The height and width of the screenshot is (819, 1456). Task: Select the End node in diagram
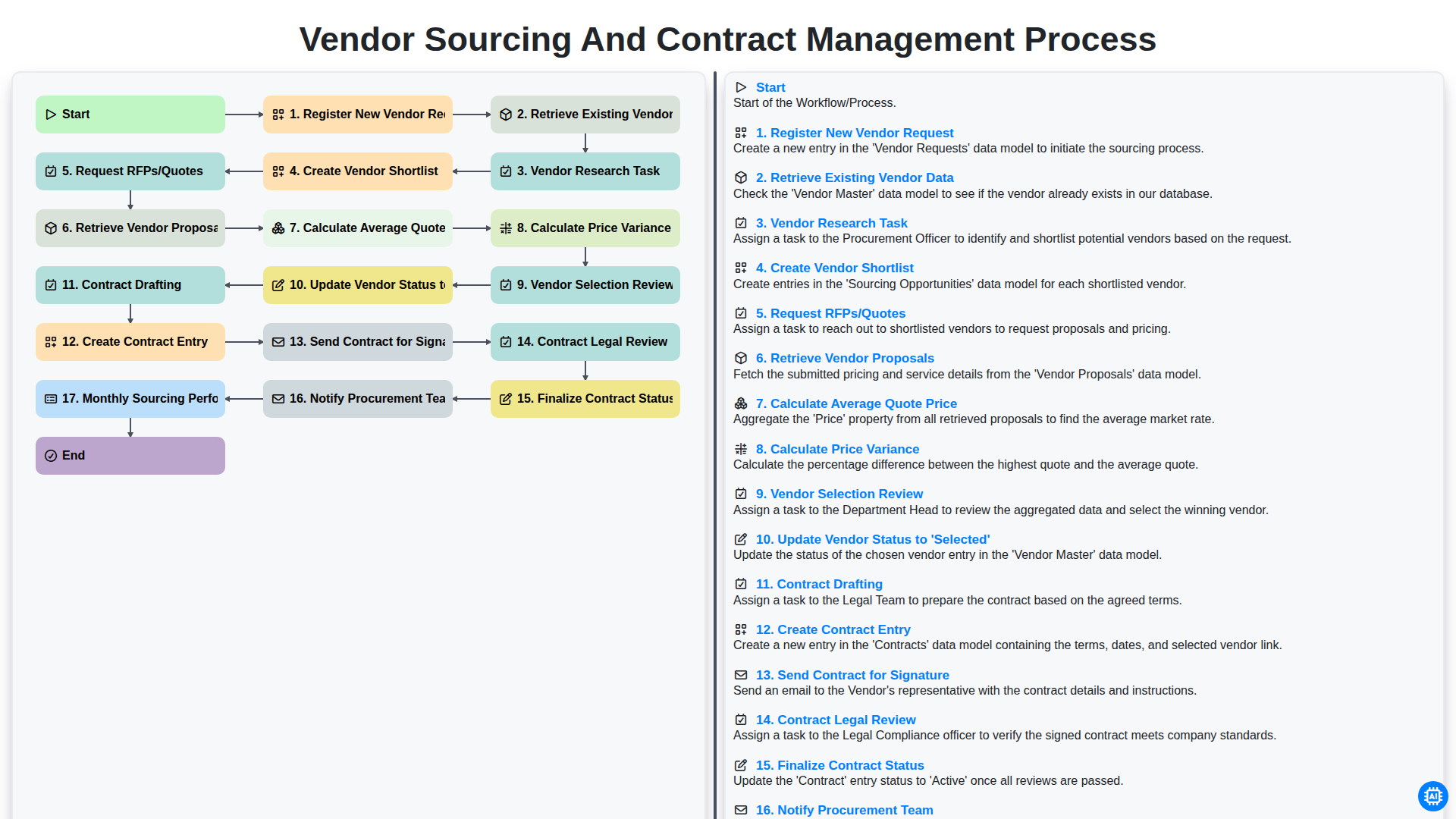(130, 456)
